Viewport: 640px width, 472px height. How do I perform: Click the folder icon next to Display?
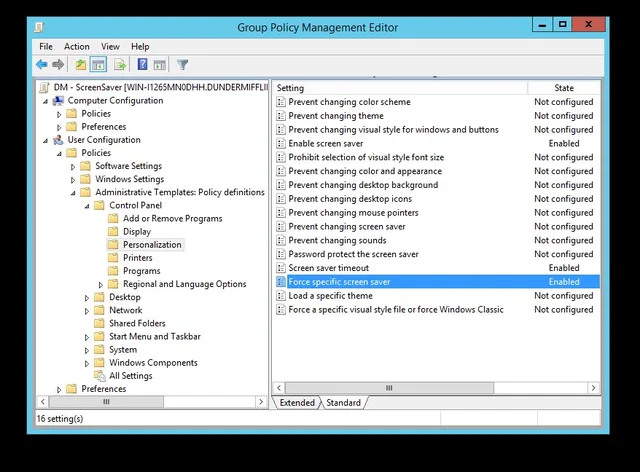[113, 232]
